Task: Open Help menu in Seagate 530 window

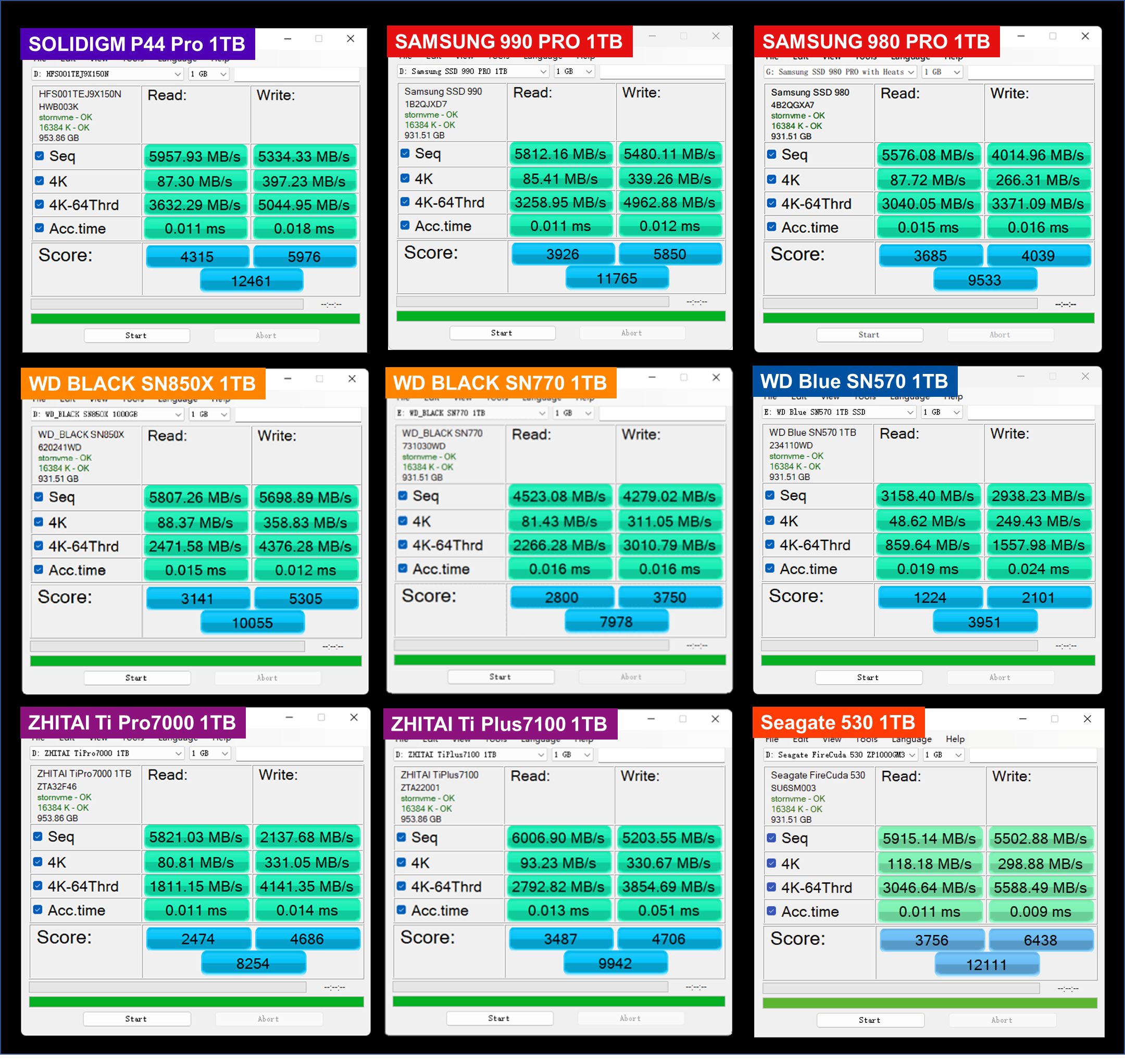Action: (x=955, y=738)
